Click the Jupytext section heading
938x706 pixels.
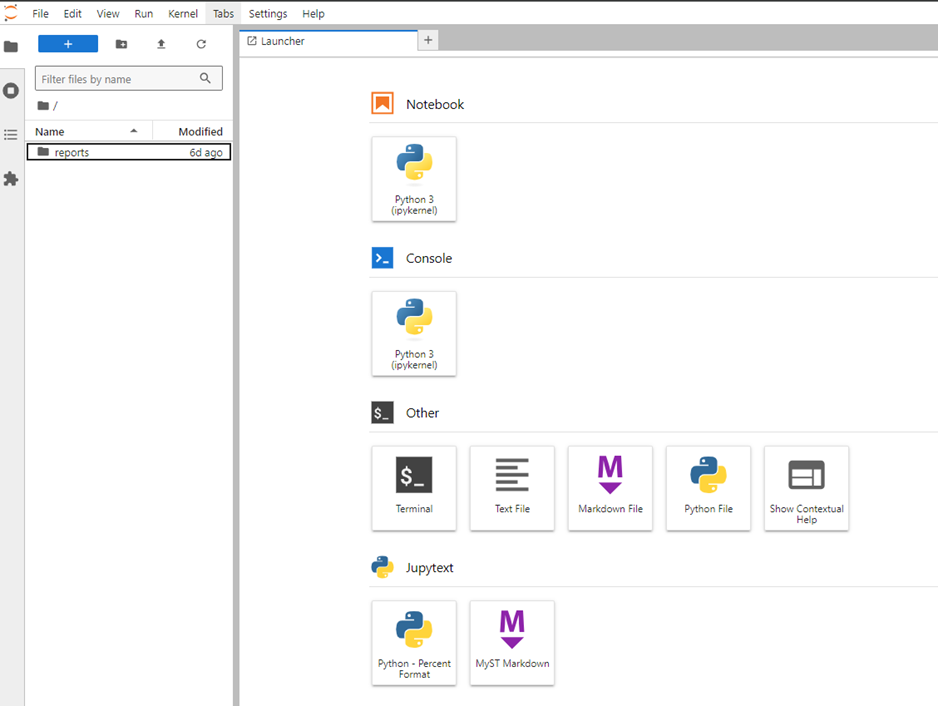430,568
